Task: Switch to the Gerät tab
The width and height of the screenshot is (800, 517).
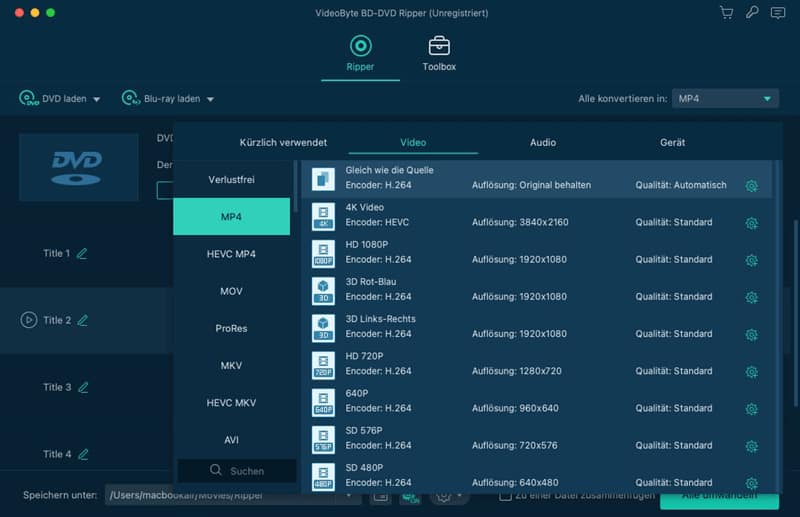Action: tap(672, 142)
